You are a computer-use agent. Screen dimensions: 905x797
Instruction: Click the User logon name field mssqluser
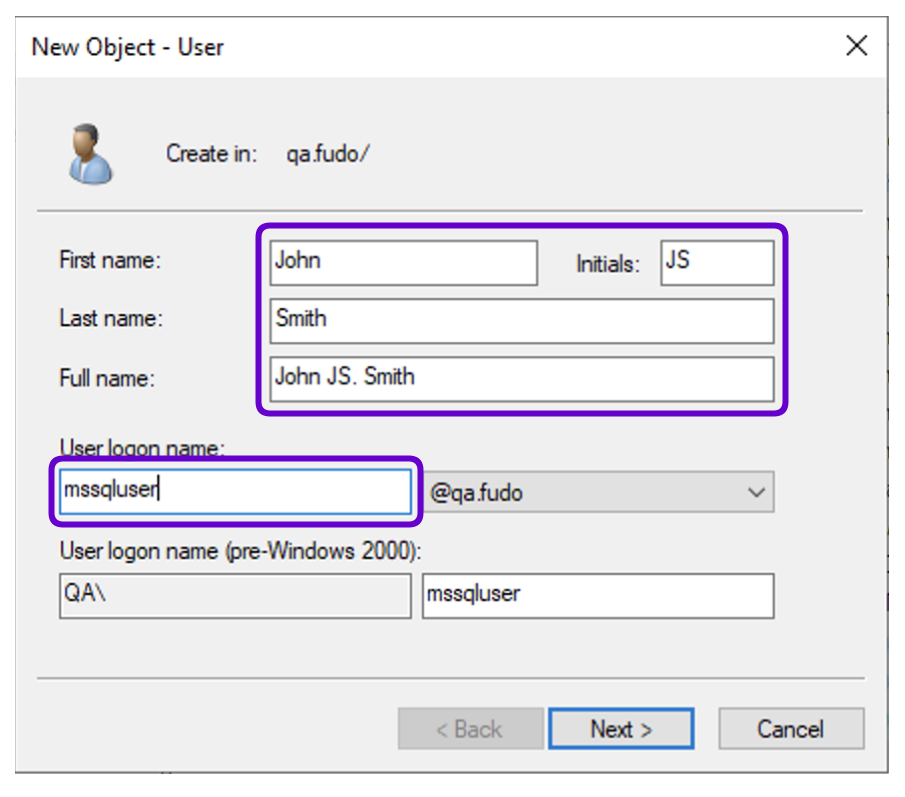coord(235,491)
